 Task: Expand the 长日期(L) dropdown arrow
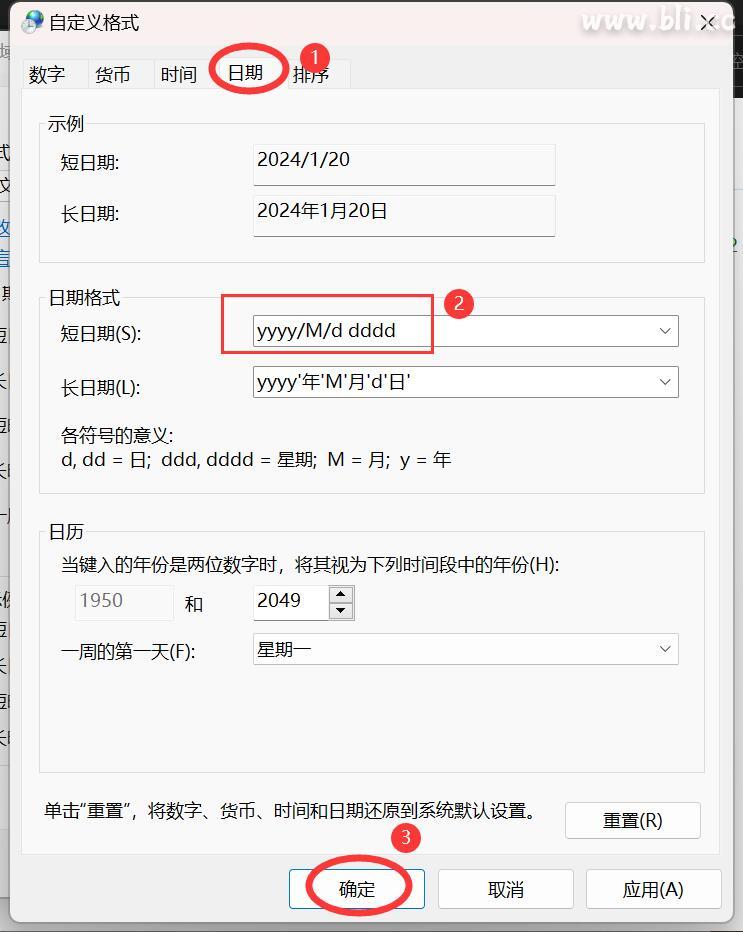click(665, 382)
